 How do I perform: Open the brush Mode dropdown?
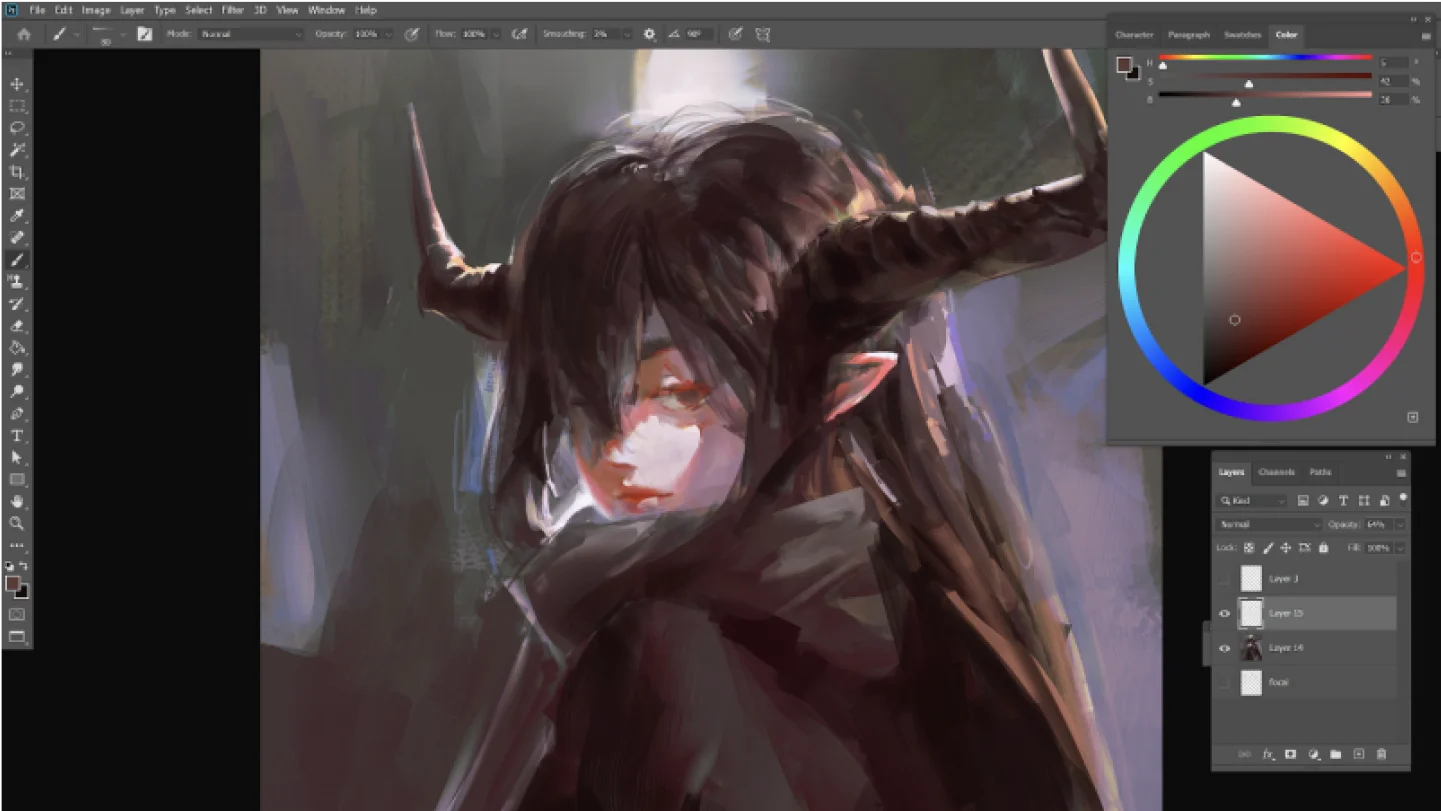coord(250,34)
